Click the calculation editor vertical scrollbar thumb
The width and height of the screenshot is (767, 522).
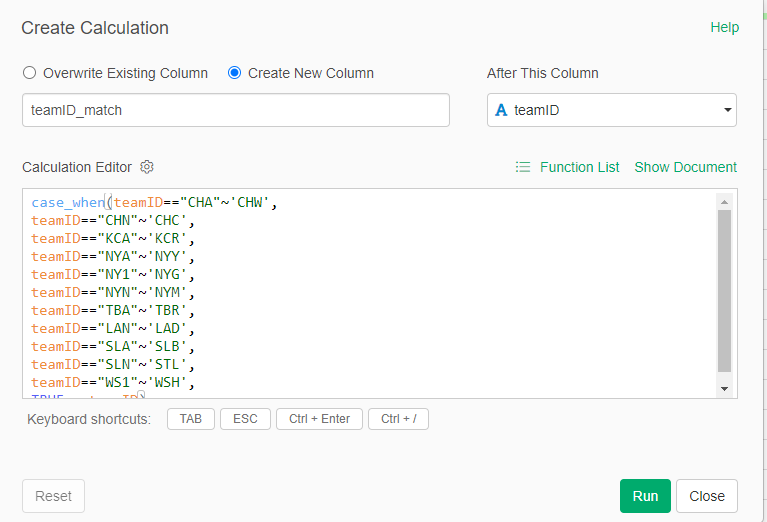(x=725, y=290)
